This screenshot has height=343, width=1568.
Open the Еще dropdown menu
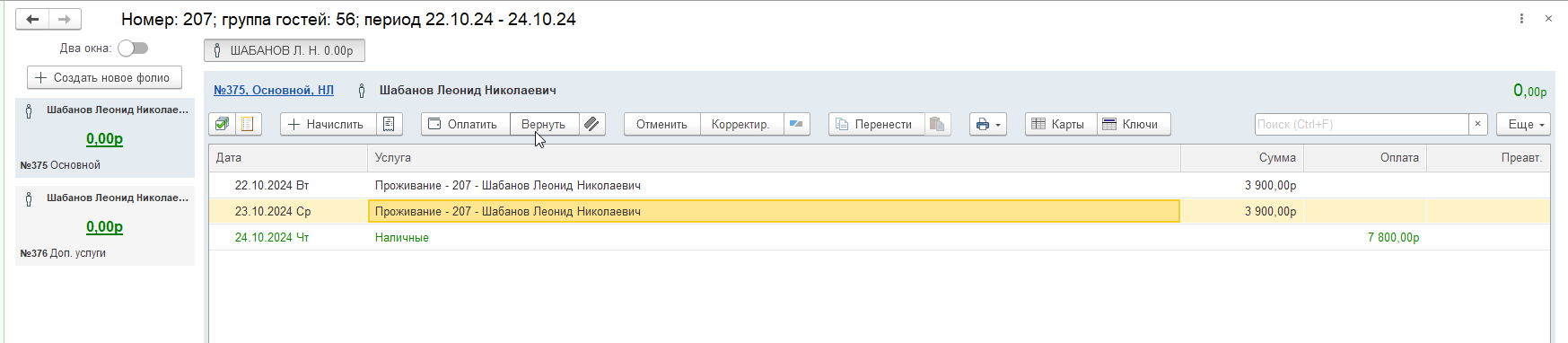1523,124
